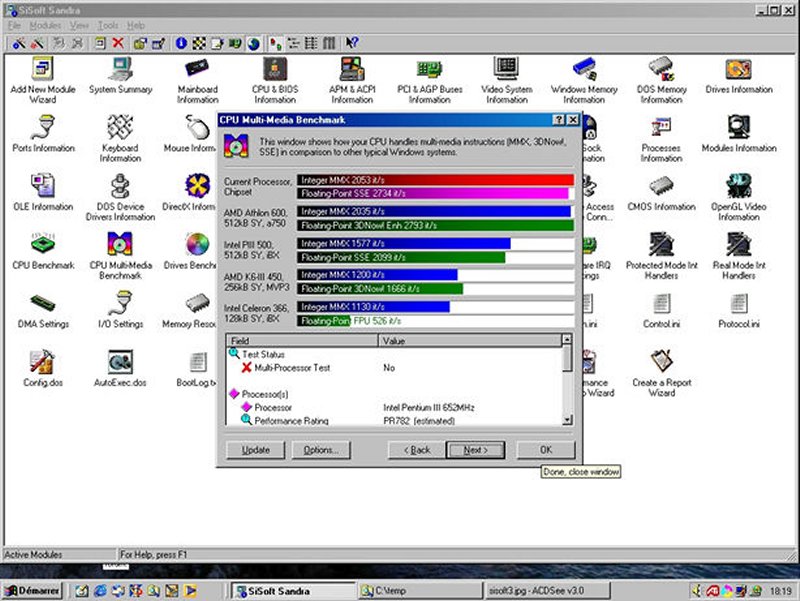The image size is (800, 601).
Task: Click the SiSoft Sandra taskbar button
Action: (x=293, y=591)
